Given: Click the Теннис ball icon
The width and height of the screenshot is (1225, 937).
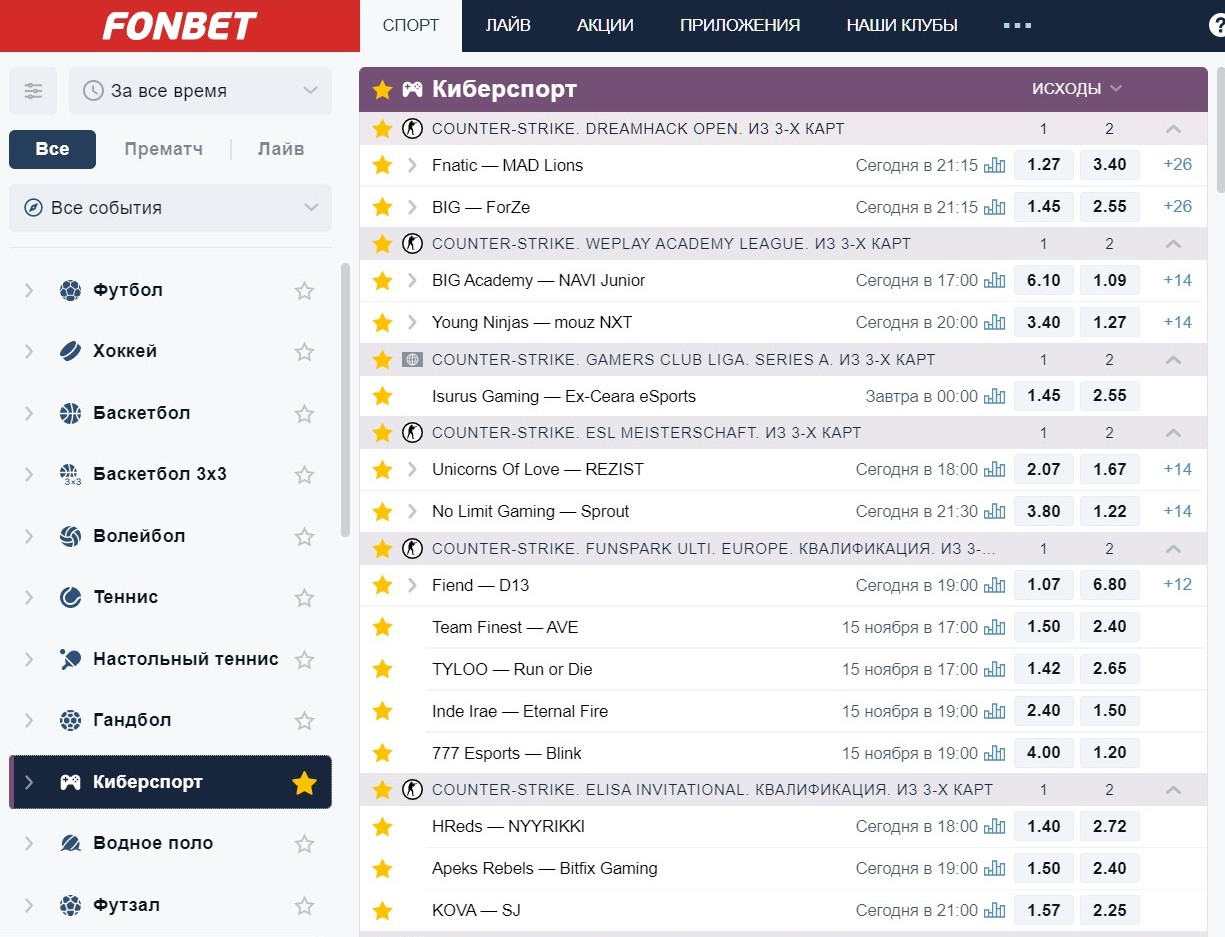Looking at the screenshot, I should (70, 597).
